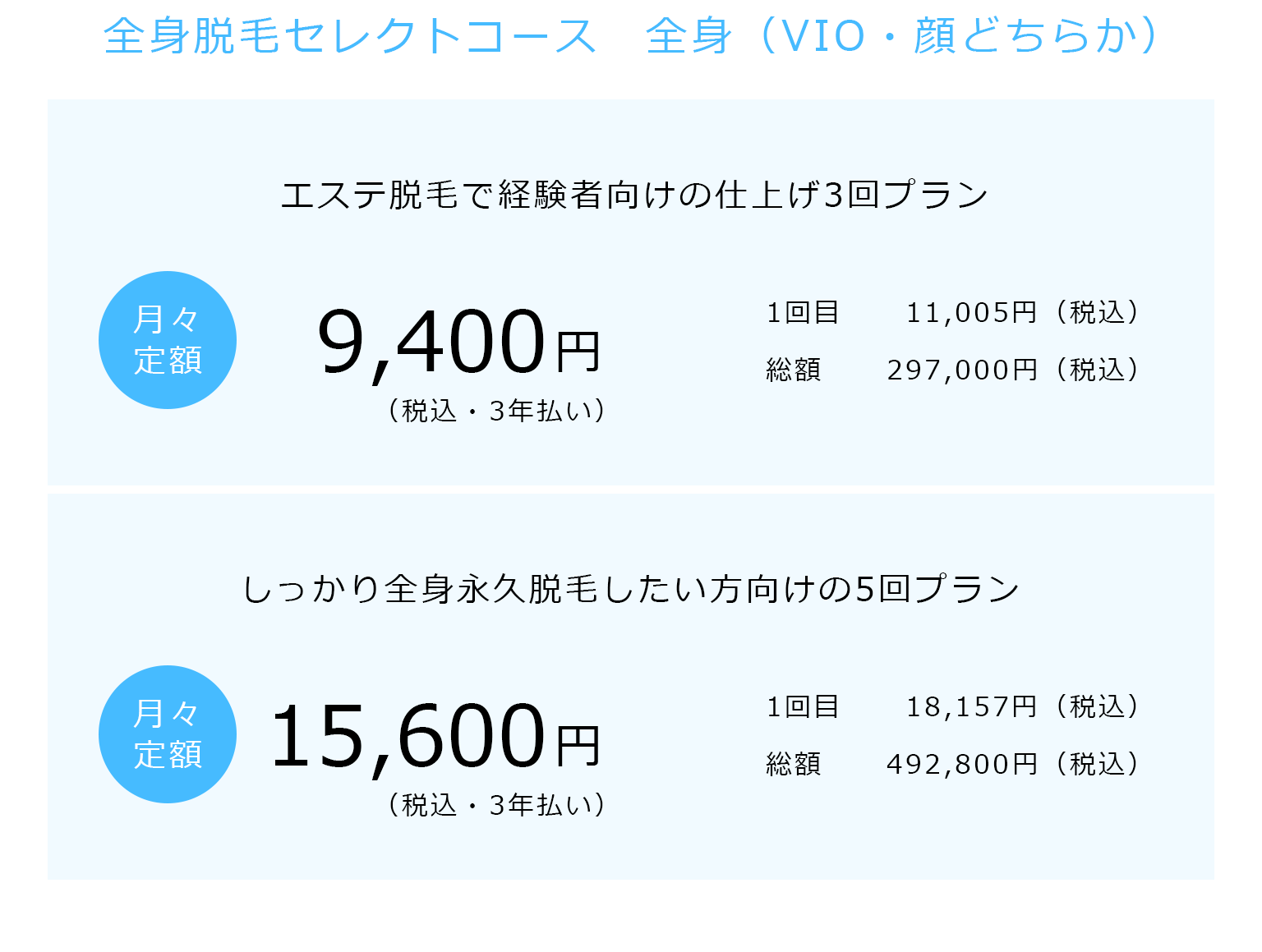
Task: Click the 総額 label in the 5回 plan
Action: pyautogui.click(x=794, y=764)
